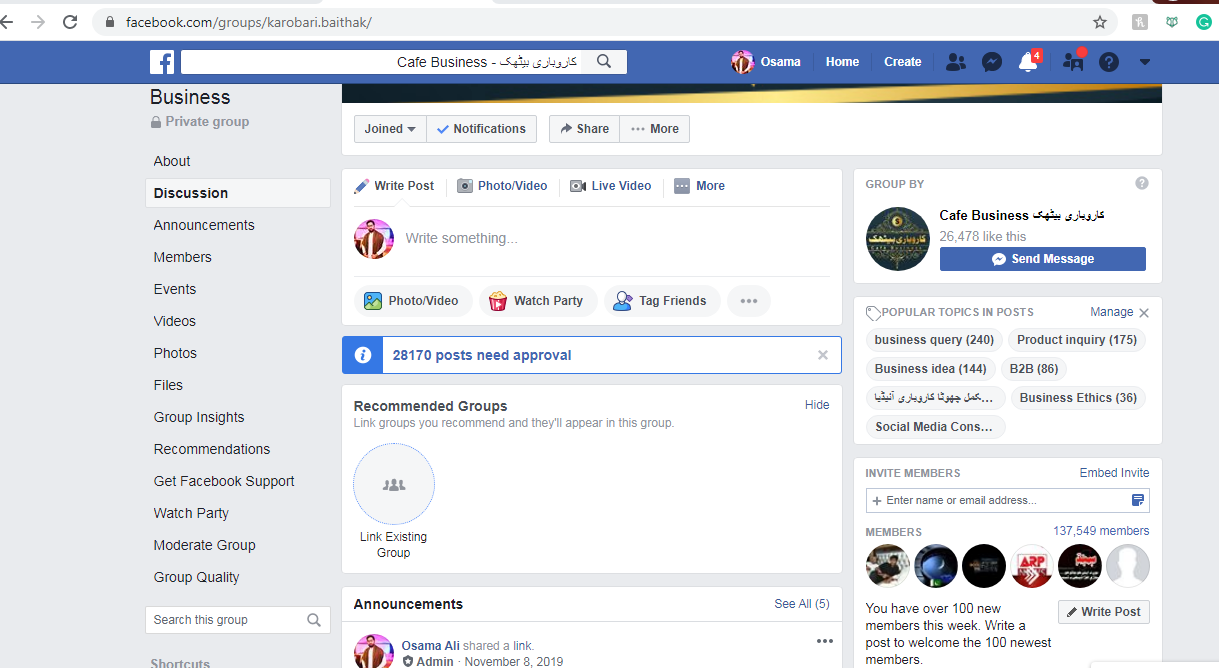Go to Home in top bar
Screen dimensions: 1219x668
click(x=842, y=62)
